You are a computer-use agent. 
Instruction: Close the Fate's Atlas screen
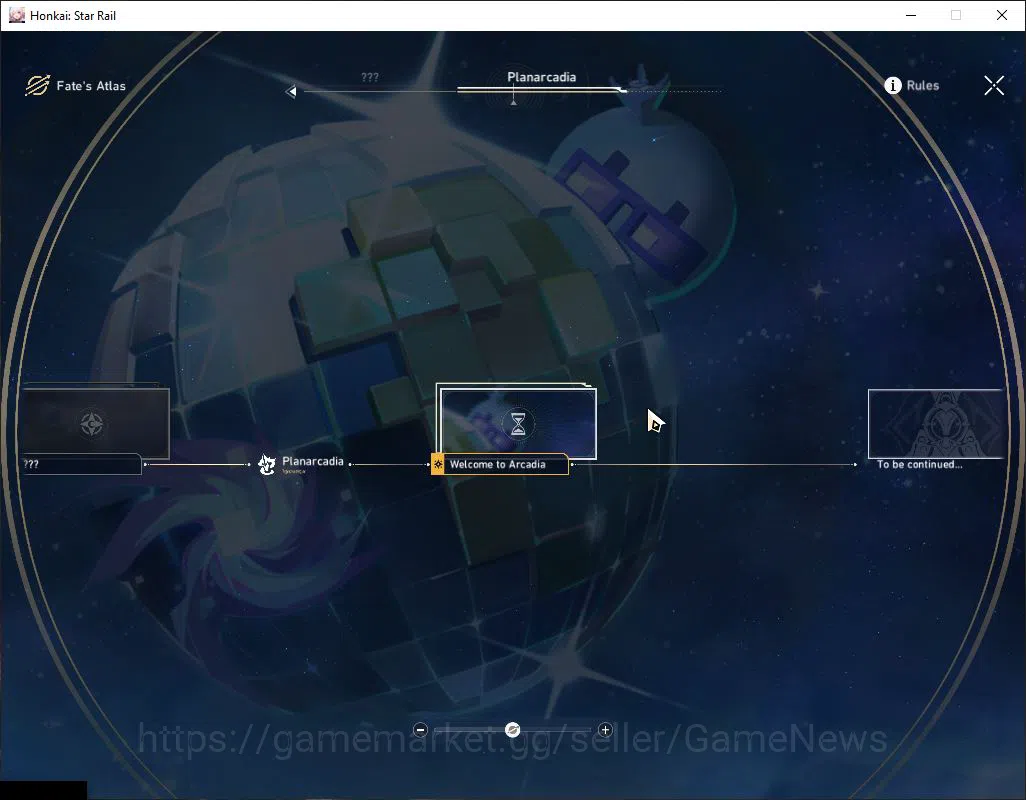tap(994, 85)
